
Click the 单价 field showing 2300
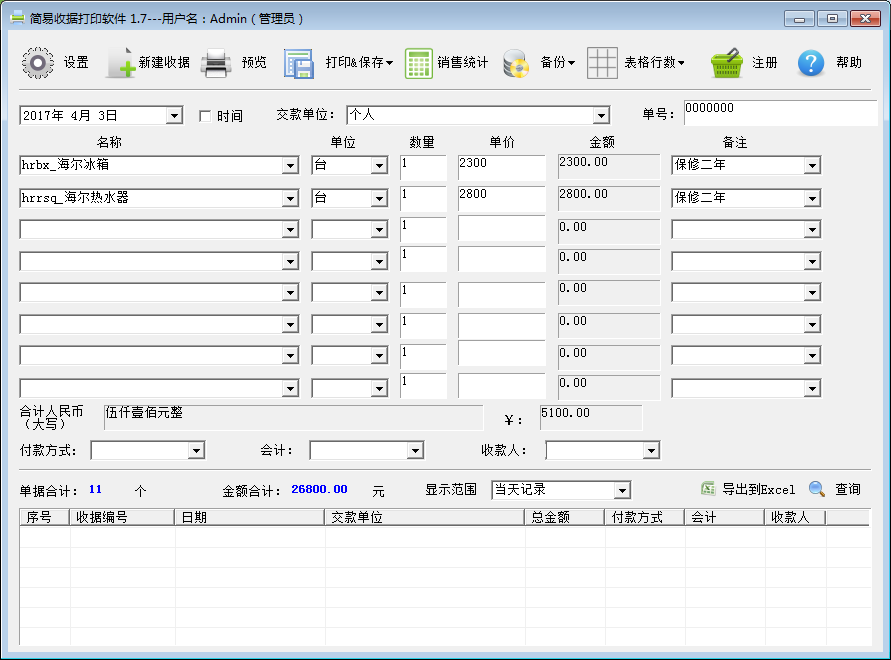point(501,168)
